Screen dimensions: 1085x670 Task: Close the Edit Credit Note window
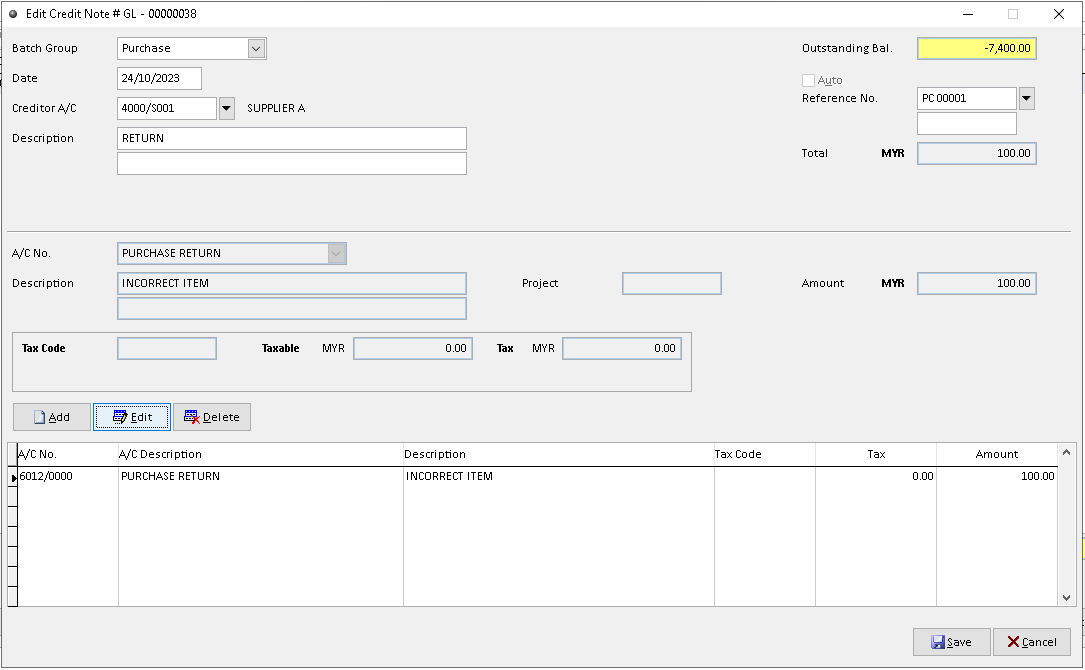pos(1058,14)
